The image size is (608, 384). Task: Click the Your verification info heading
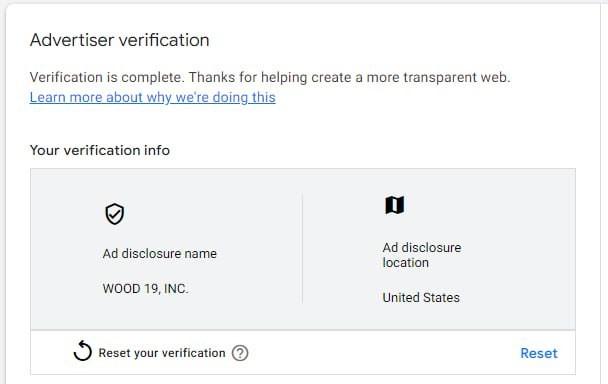point(100,150)
